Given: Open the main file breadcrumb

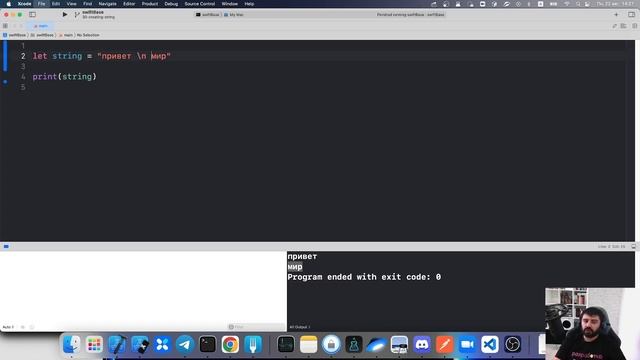Looking at the screenshot, I should click(66, 35).
